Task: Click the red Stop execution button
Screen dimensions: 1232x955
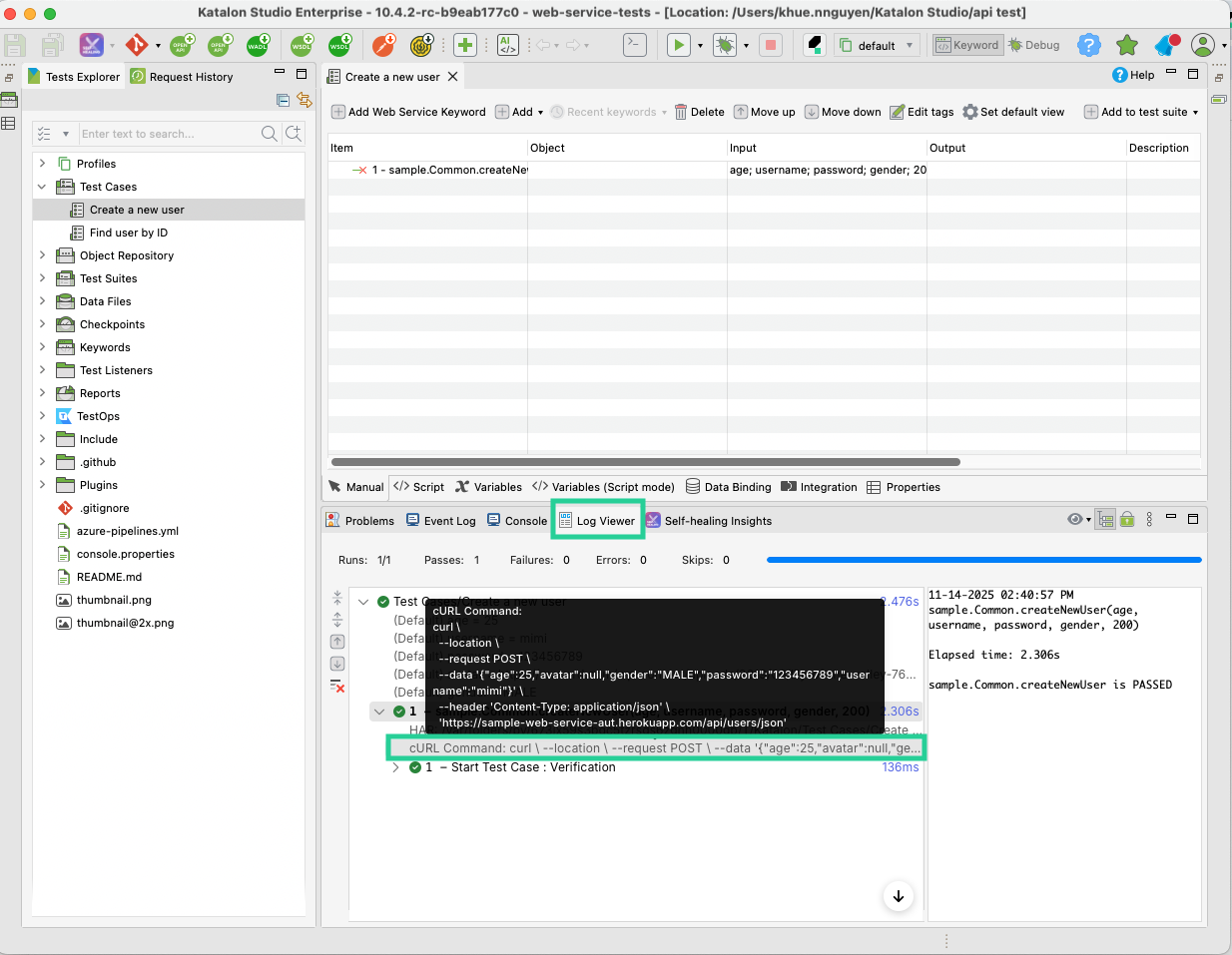Action: pos(770,45)
